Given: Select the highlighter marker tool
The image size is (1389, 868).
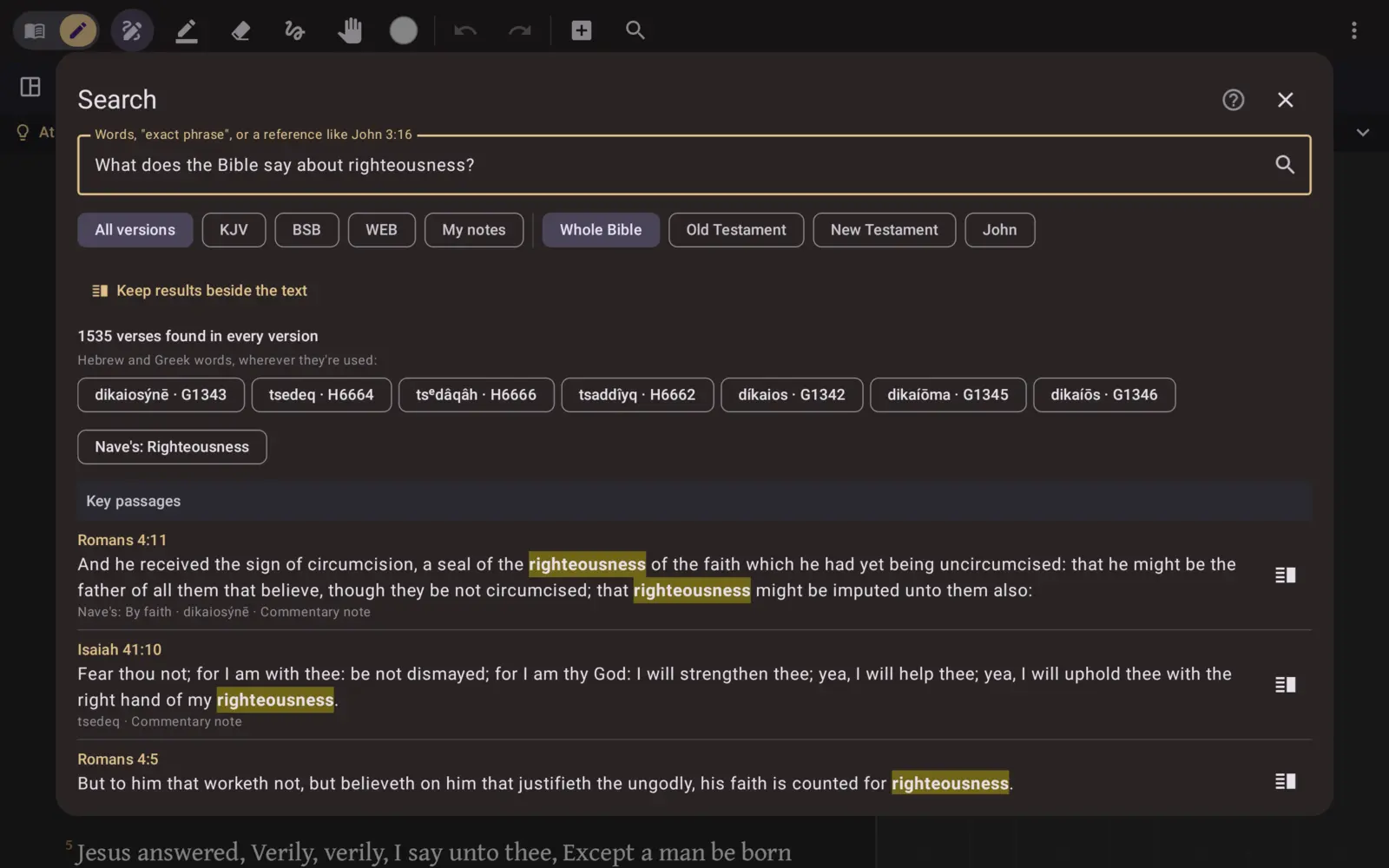Looking at the screenshot, I should click(187, 31).
